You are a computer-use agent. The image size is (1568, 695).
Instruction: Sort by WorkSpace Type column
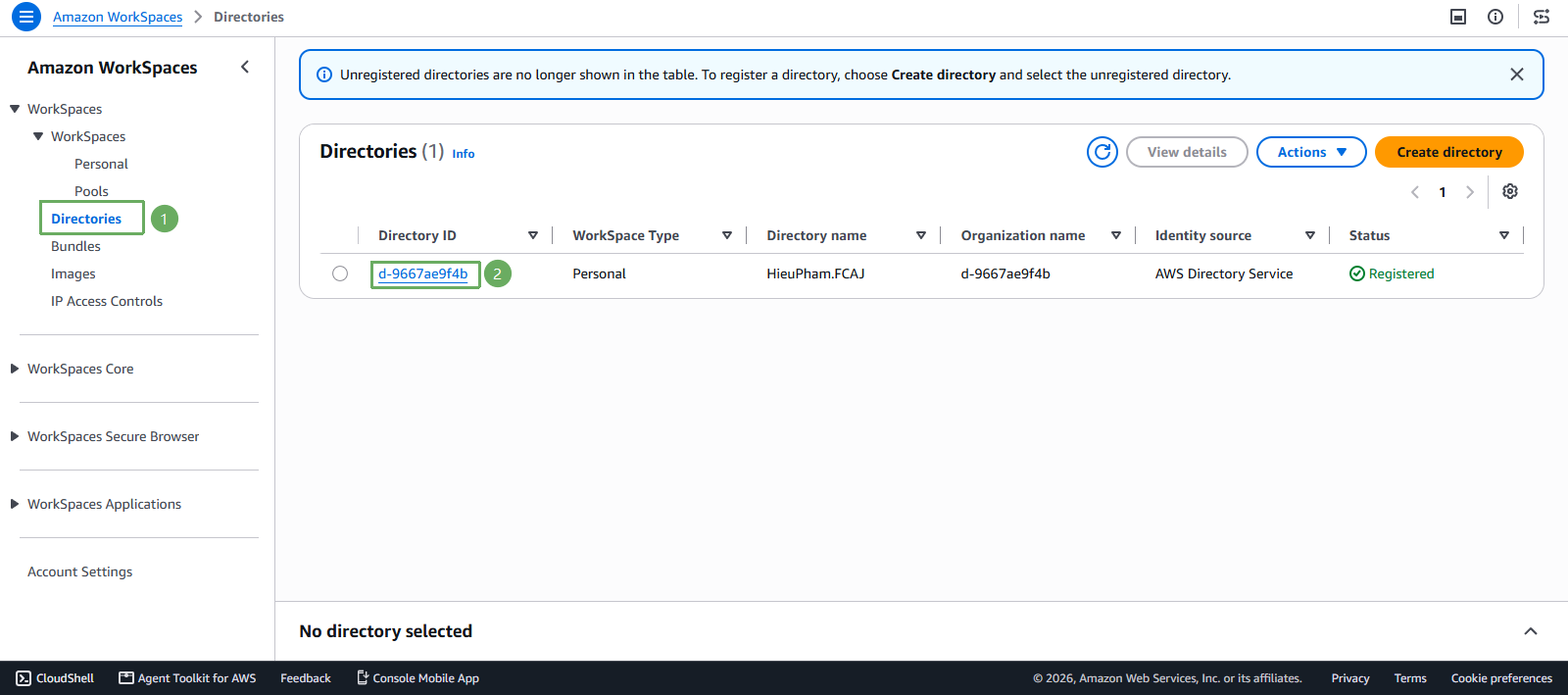click(x=727, y=235)
